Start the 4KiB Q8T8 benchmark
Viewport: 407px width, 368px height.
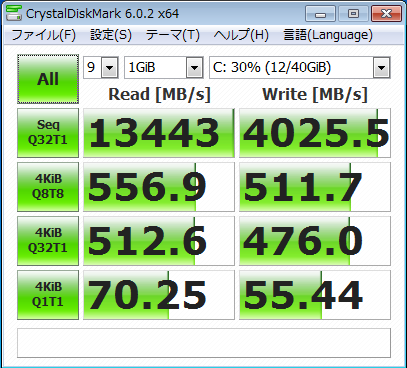pos(48,187)
